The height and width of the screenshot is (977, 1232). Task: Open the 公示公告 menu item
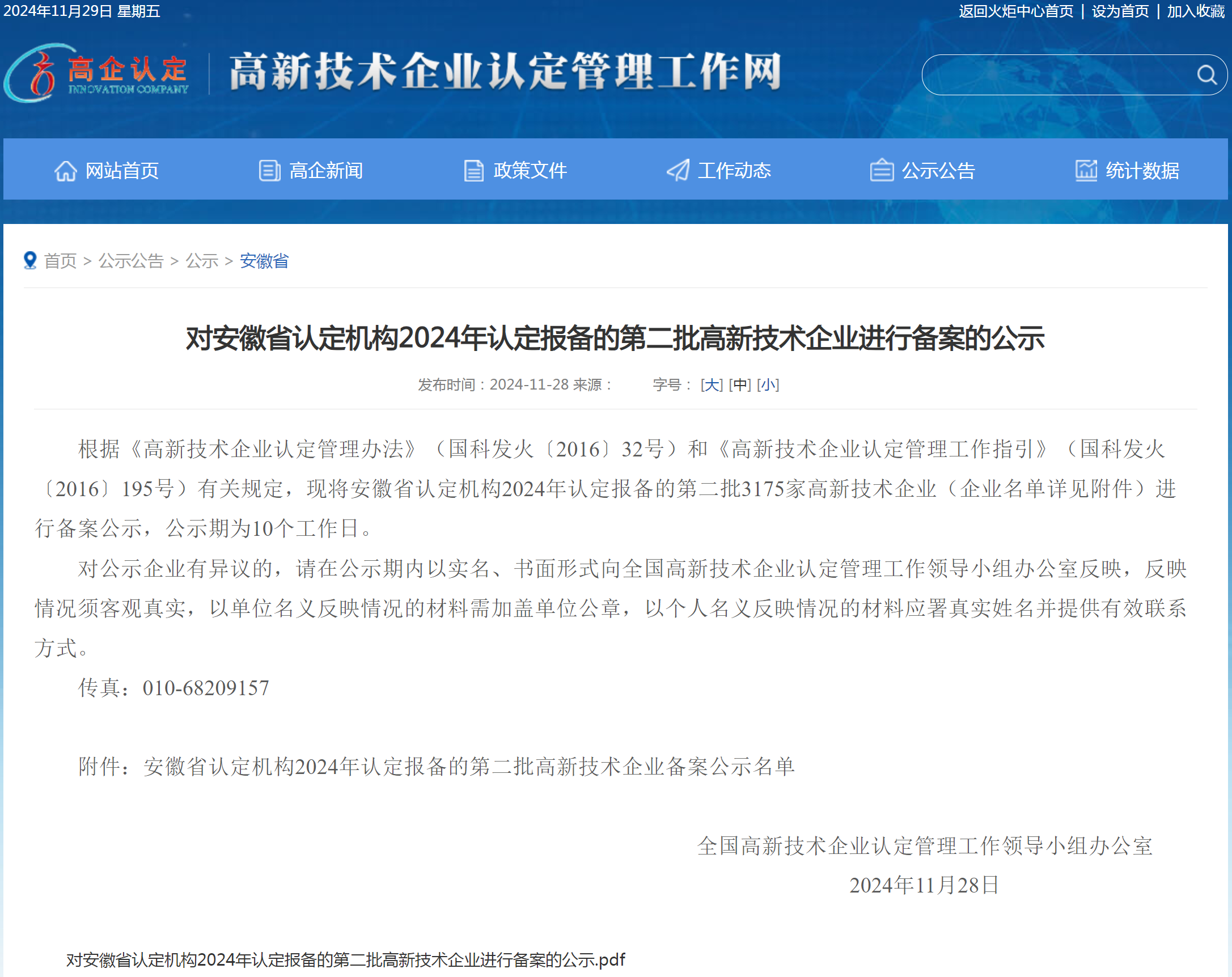tap(938, 169)
